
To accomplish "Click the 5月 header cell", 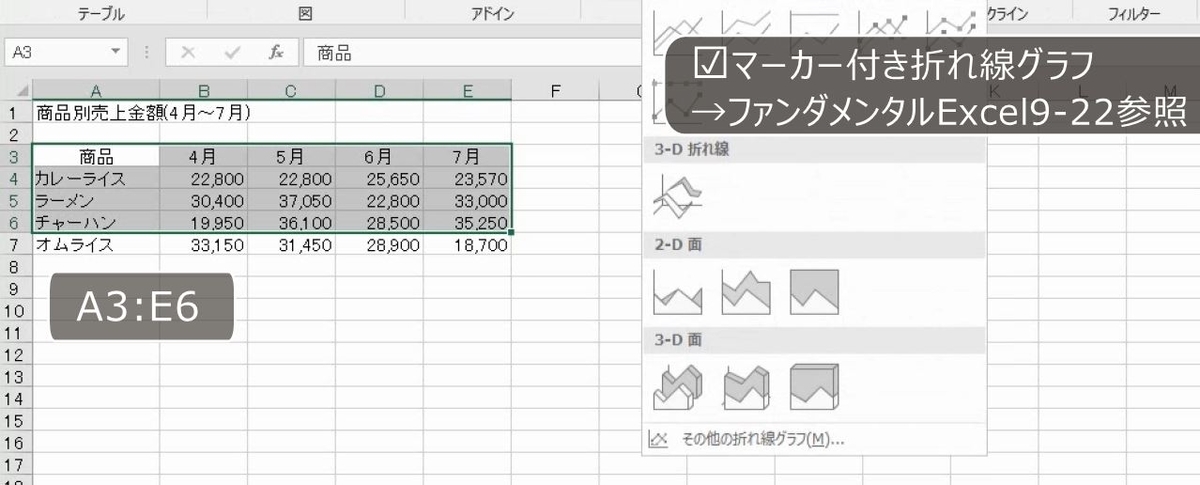I will [x=291, y=156].
